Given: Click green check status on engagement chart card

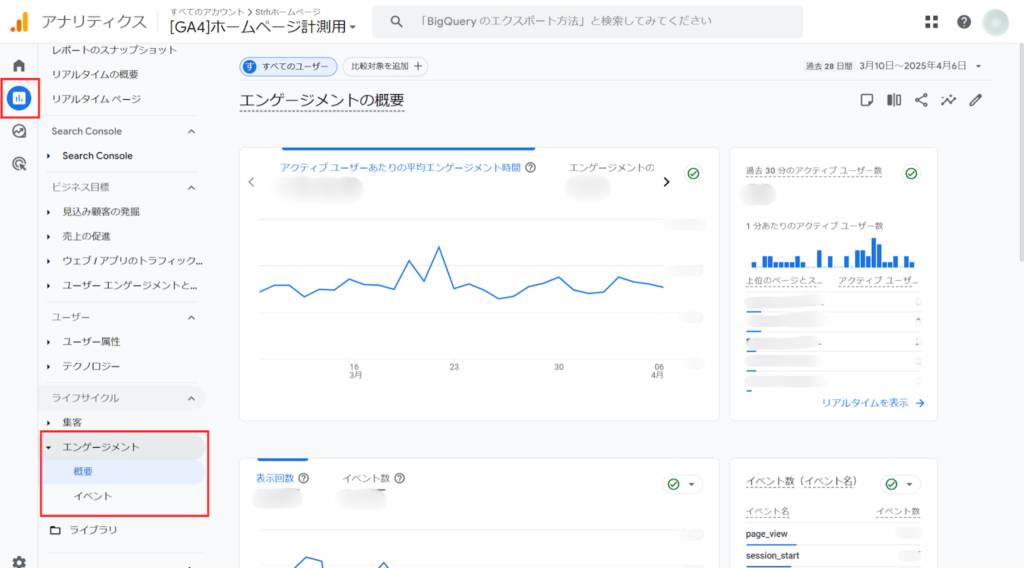Looking at the screenshot, I should 693,174.
